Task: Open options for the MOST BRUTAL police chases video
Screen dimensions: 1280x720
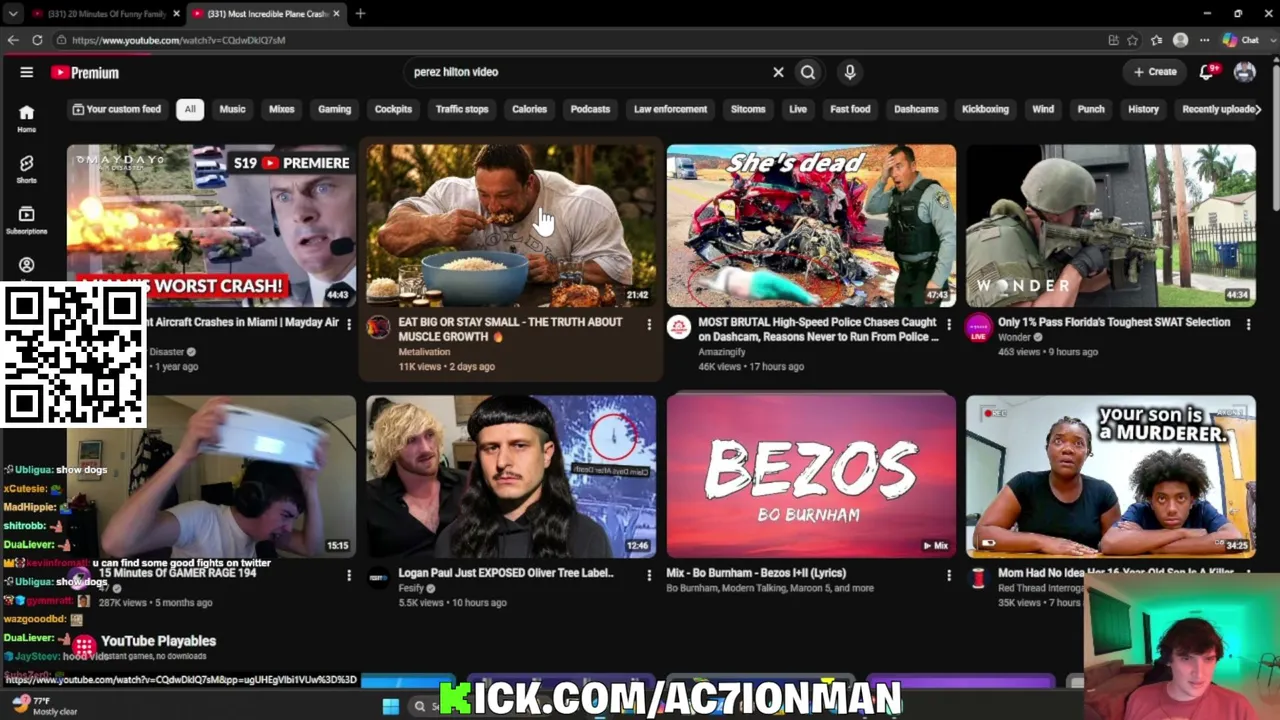Action: (x=948, y=323)
